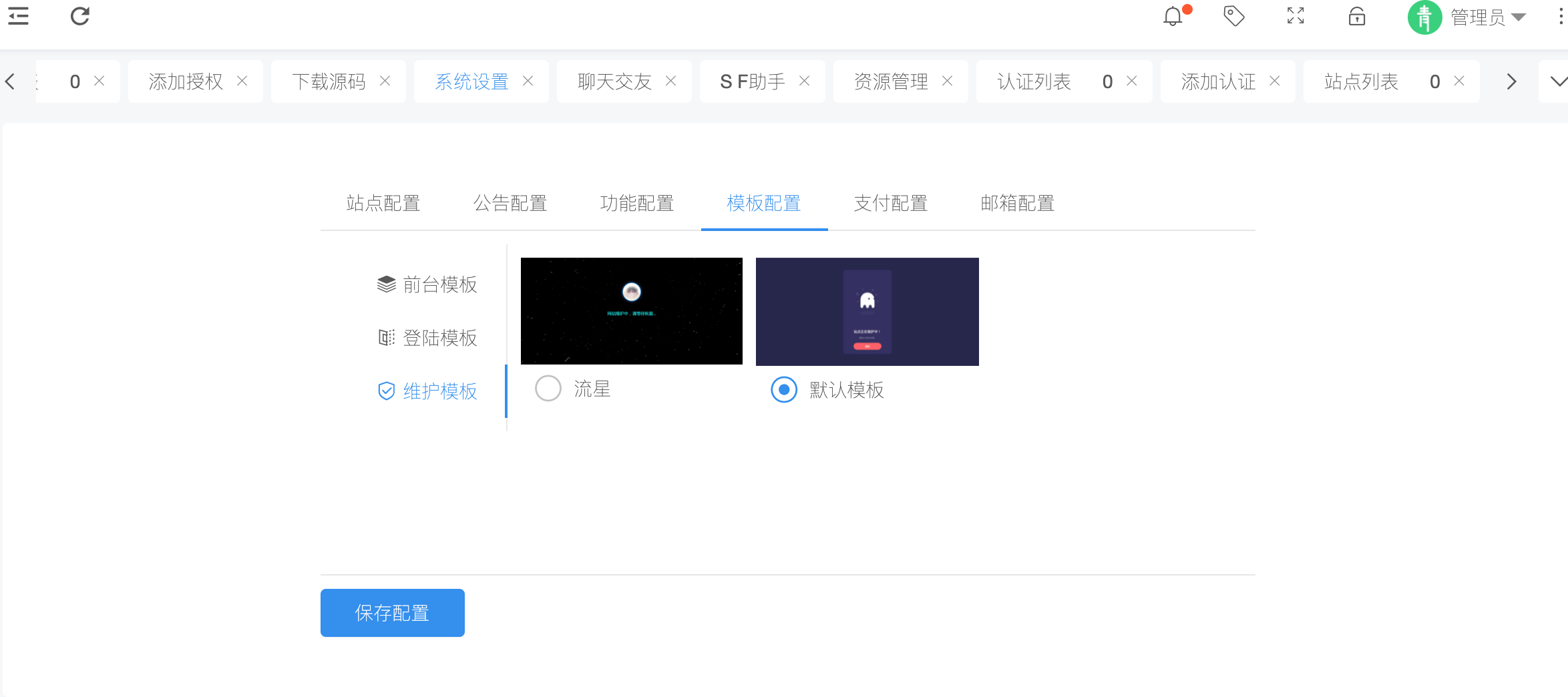Screen dimensions: 1568x697
Task: Open the 管理员 user dropdown
Action: (x=1489, y=17)
